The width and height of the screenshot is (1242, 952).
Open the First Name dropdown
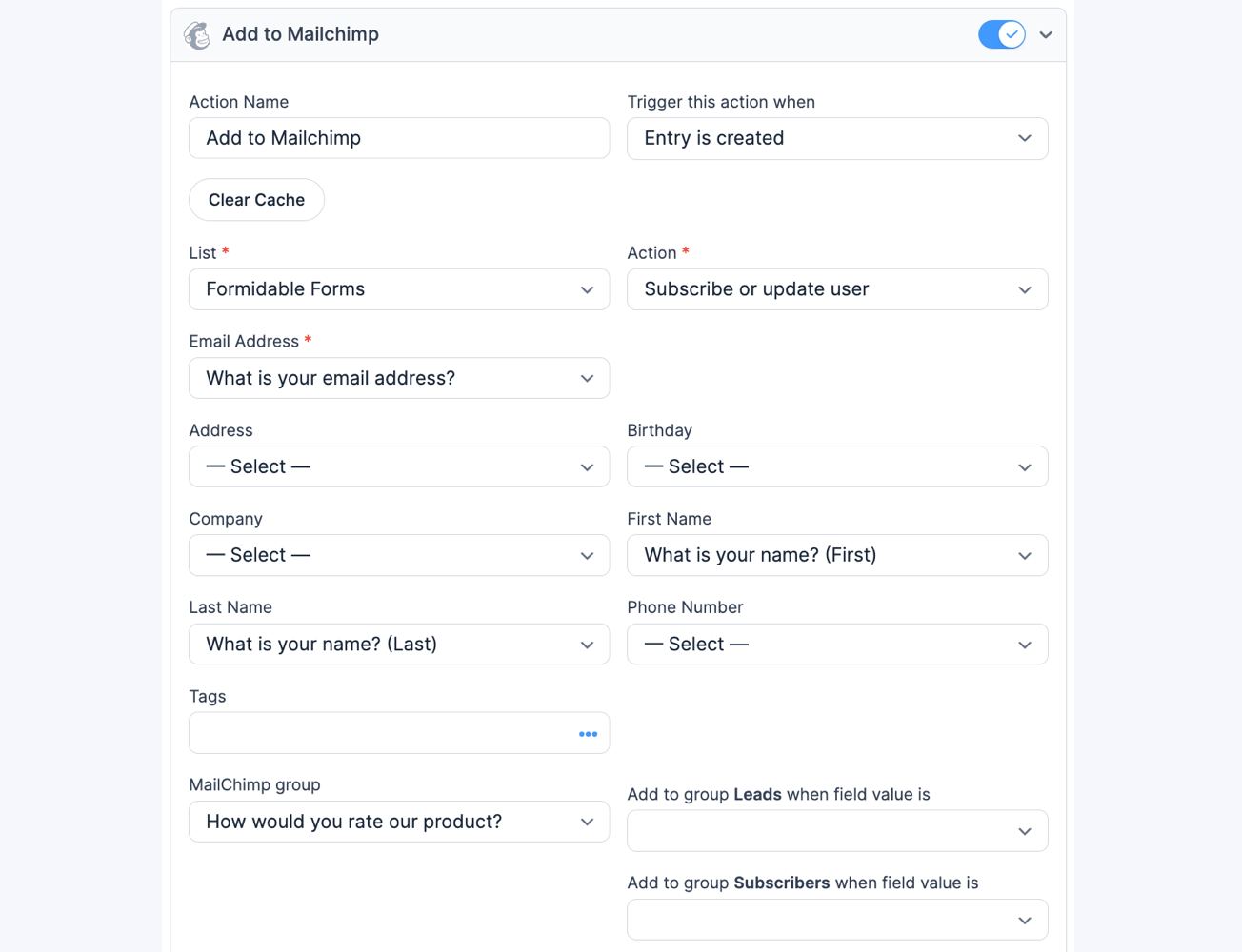tap(837, 555)
